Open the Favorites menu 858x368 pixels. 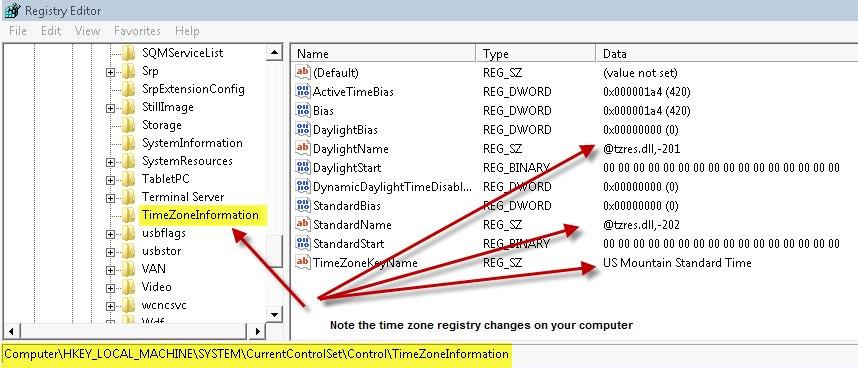click(137, 31)
